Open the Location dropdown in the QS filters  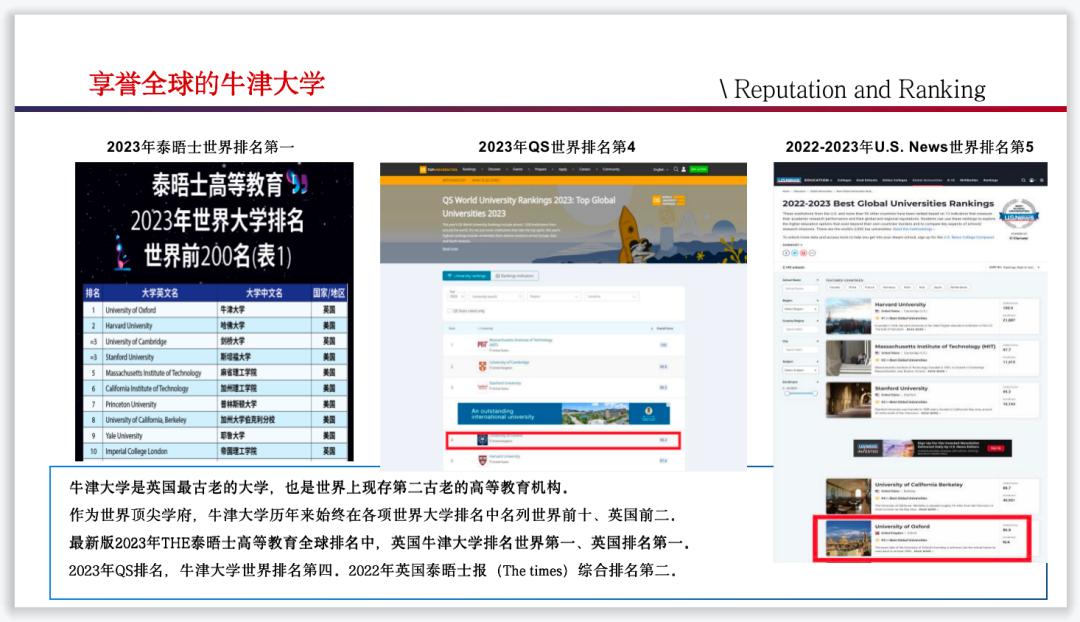(x=612, y=296)
